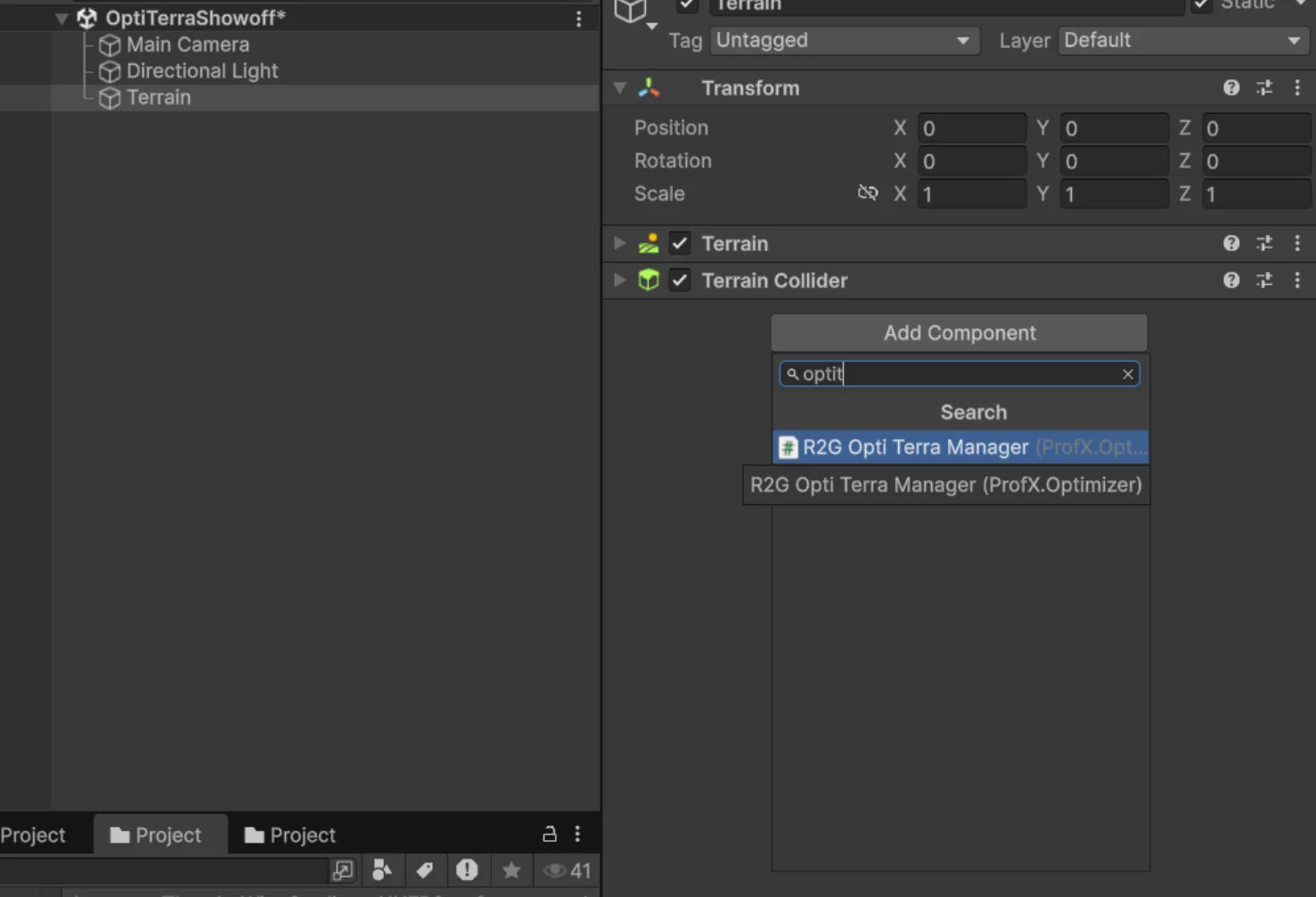Open the GameObject icon picker dropdown
This screenshot has width=1316, height=897.
652,26
